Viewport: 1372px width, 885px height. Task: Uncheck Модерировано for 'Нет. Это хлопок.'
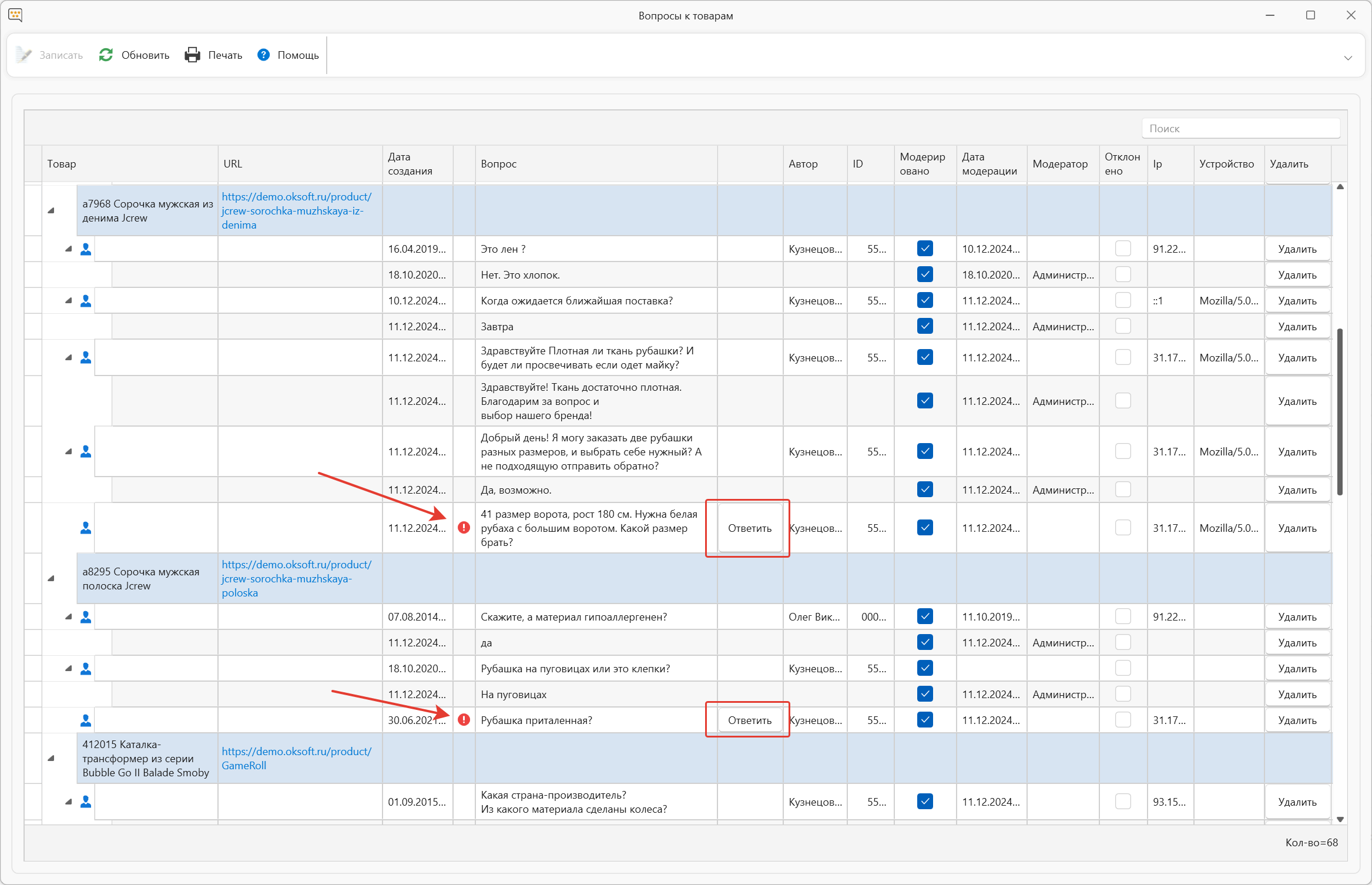point(925,274)
